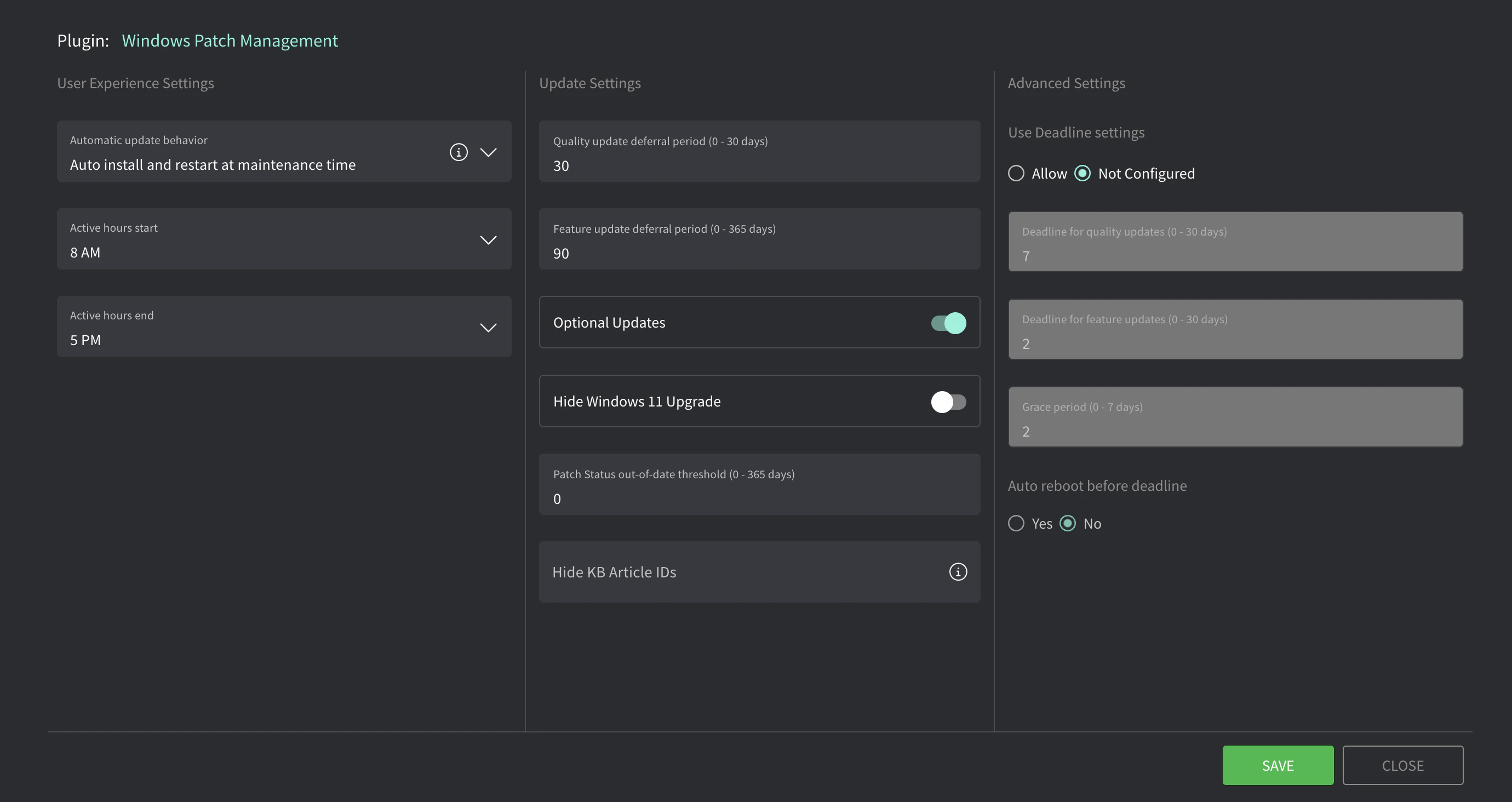Select Allow for deadline settings
This screenshot has height=802, width=1512.
[1016, 173]
